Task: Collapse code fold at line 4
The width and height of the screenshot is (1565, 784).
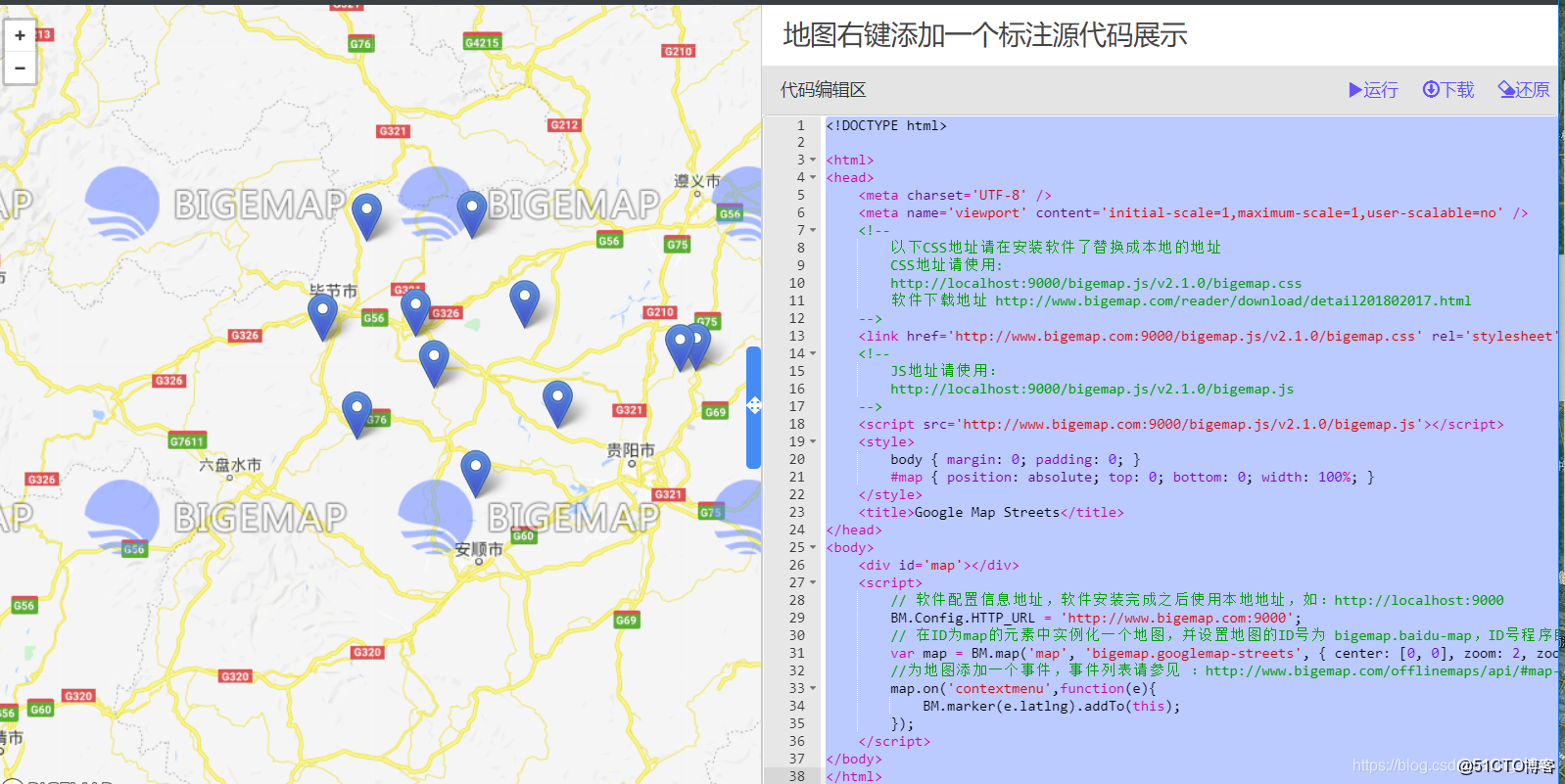Action: tap(813, 177)
